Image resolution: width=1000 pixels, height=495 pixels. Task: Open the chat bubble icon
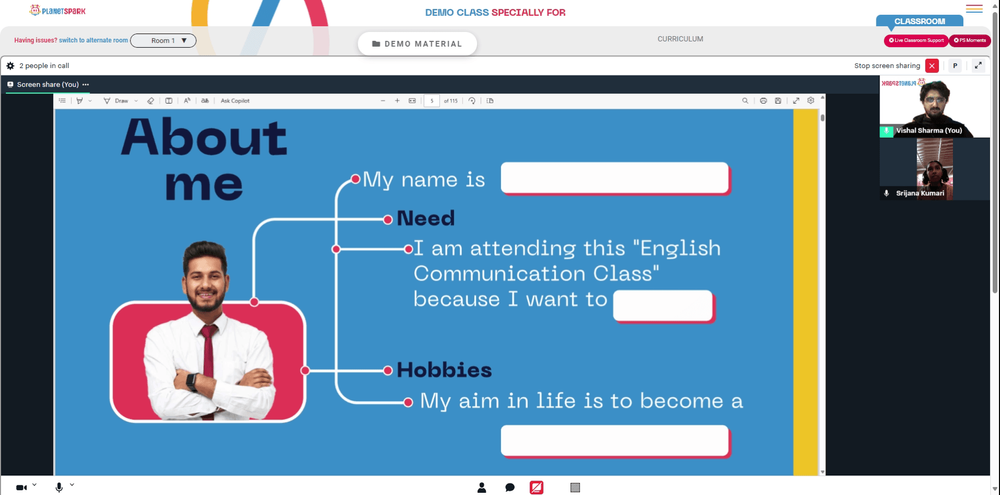[x=510, y=488]
